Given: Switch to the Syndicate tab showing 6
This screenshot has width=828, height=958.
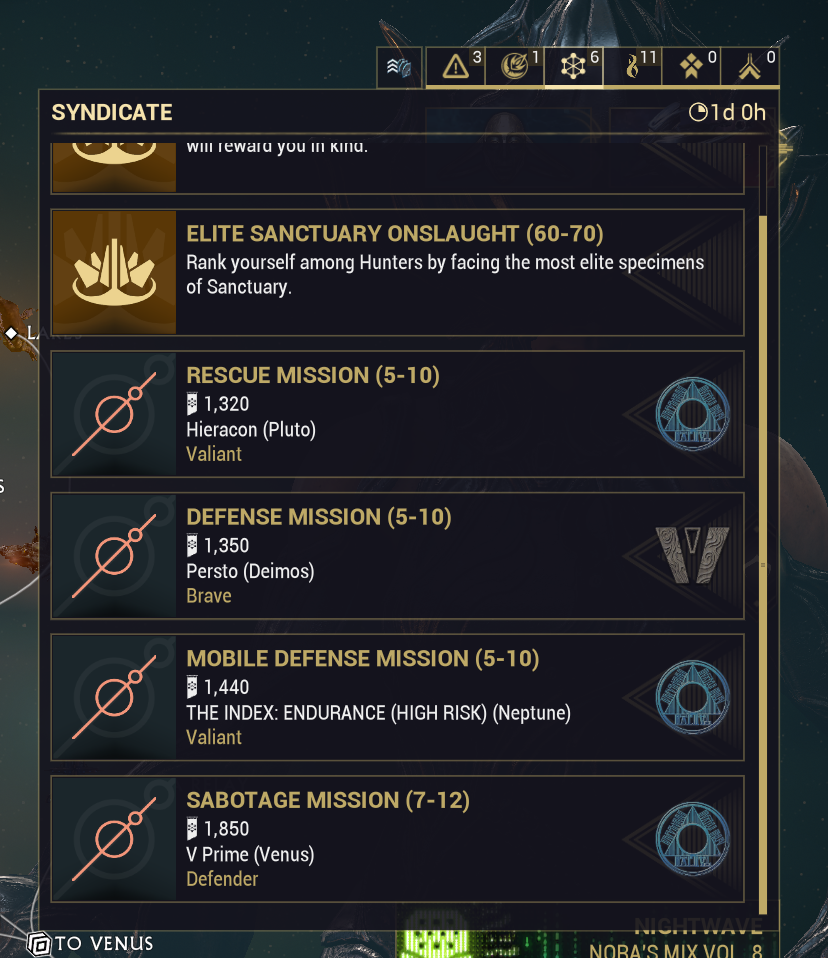Looking at the screenshot, I should 574,67.
